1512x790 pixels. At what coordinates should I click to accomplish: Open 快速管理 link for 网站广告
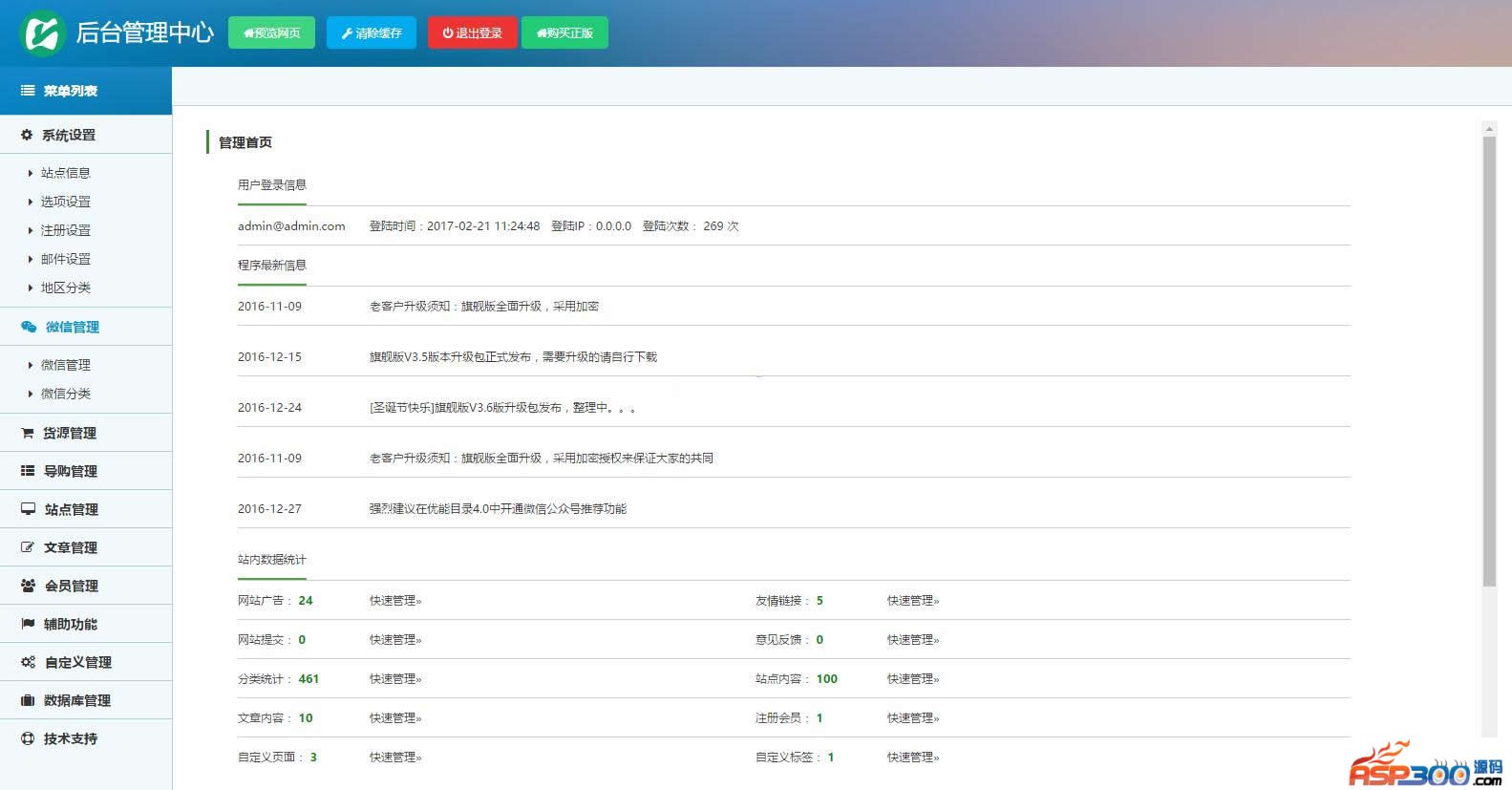coord(395,601)
